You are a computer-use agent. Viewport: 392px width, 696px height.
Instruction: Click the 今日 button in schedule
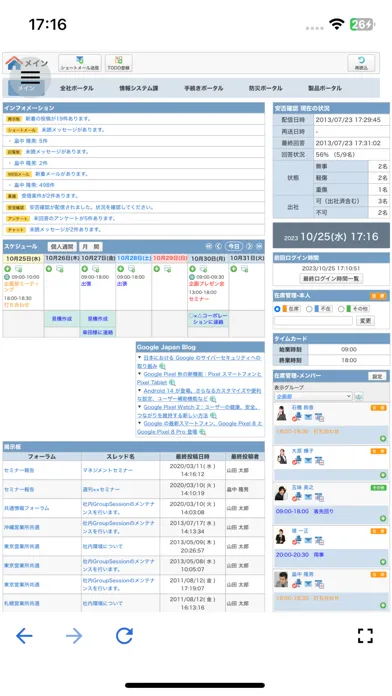(x=234, y=246)
